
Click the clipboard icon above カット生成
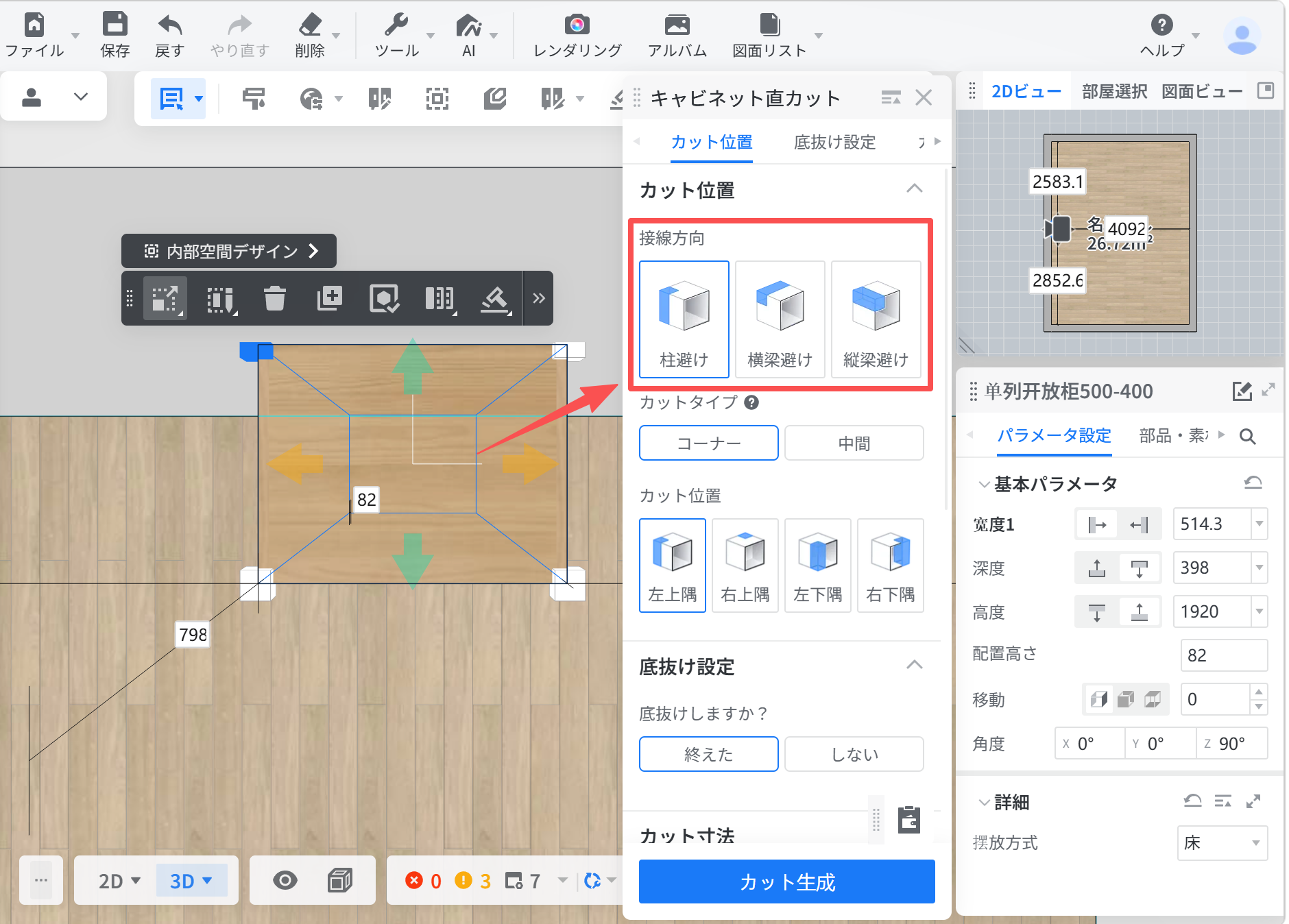[x=909, y=819]
